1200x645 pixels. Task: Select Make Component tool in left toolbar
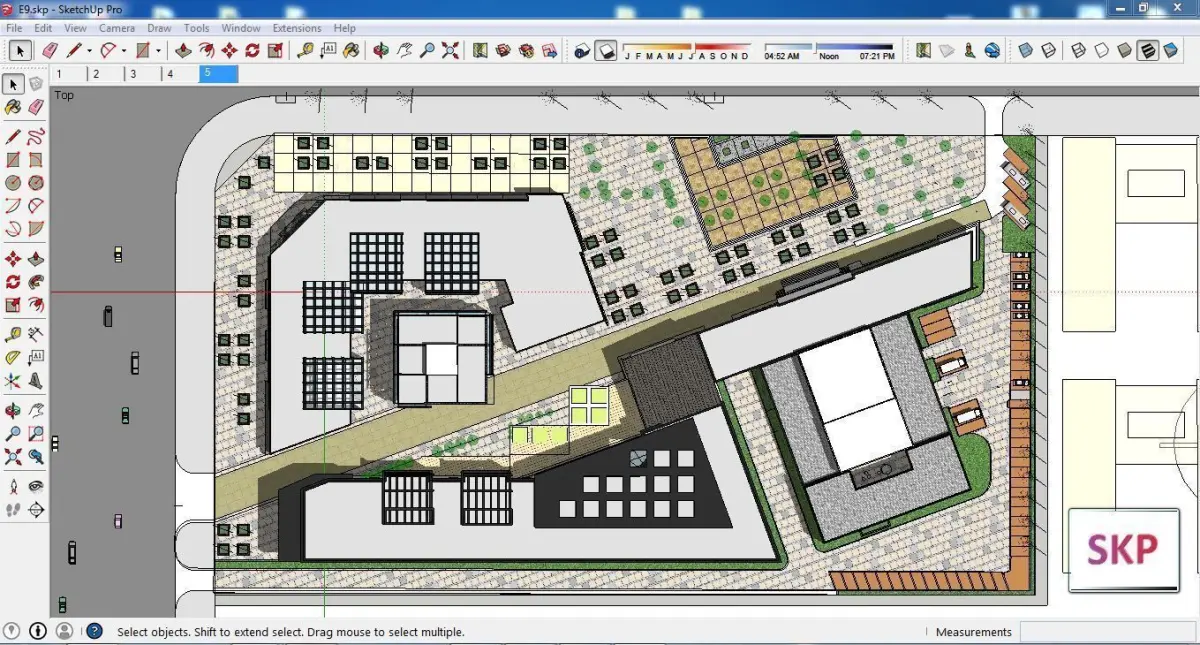(36, 84)
